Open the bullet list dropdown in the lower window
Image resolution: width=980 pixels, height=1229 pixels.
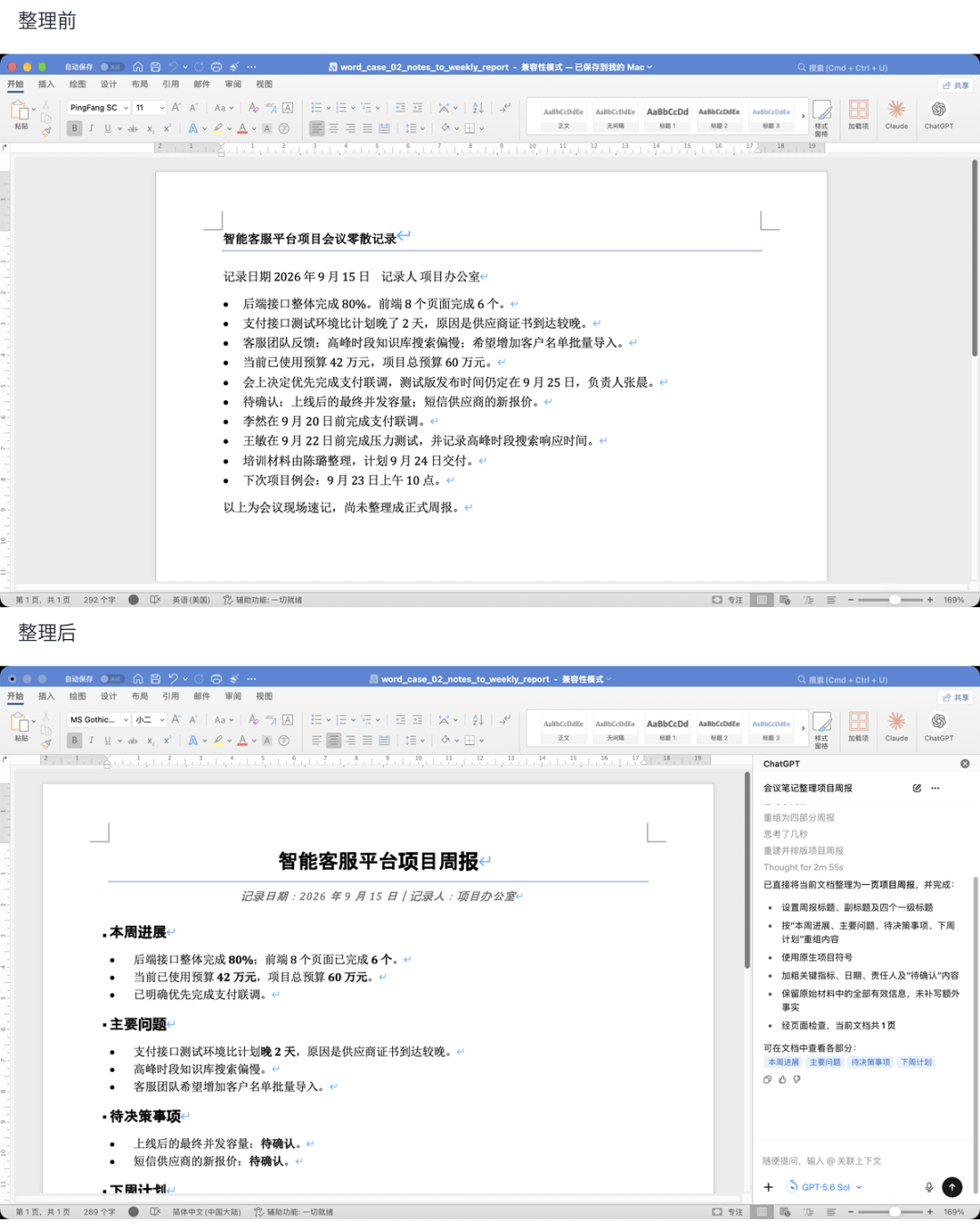click(x=328, y=720)
